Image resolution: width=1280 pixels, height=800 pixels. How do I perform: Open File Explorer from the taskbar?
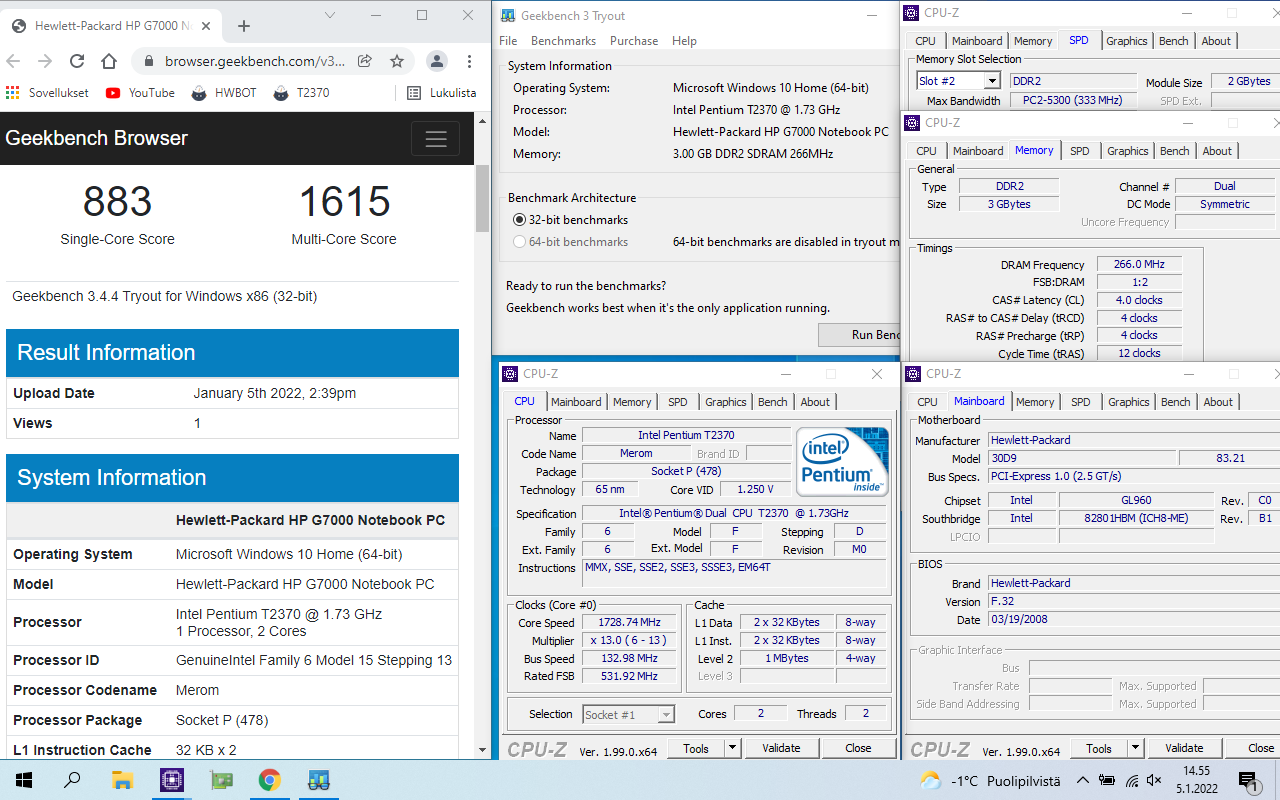[x=122, y=780]
